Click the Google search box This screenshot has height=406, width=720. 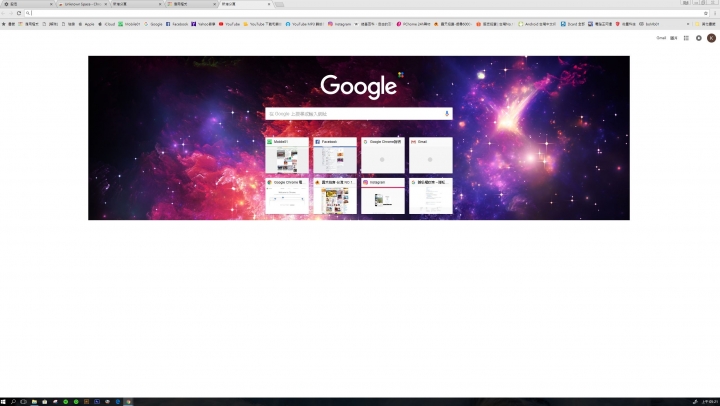tap(359, 113)
